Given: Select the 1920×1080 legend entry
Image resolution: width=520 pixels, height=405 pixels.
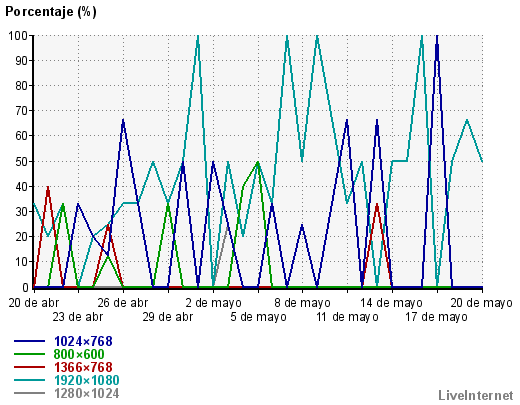Looking at the screenshot, I should click(x=87, y=380).
